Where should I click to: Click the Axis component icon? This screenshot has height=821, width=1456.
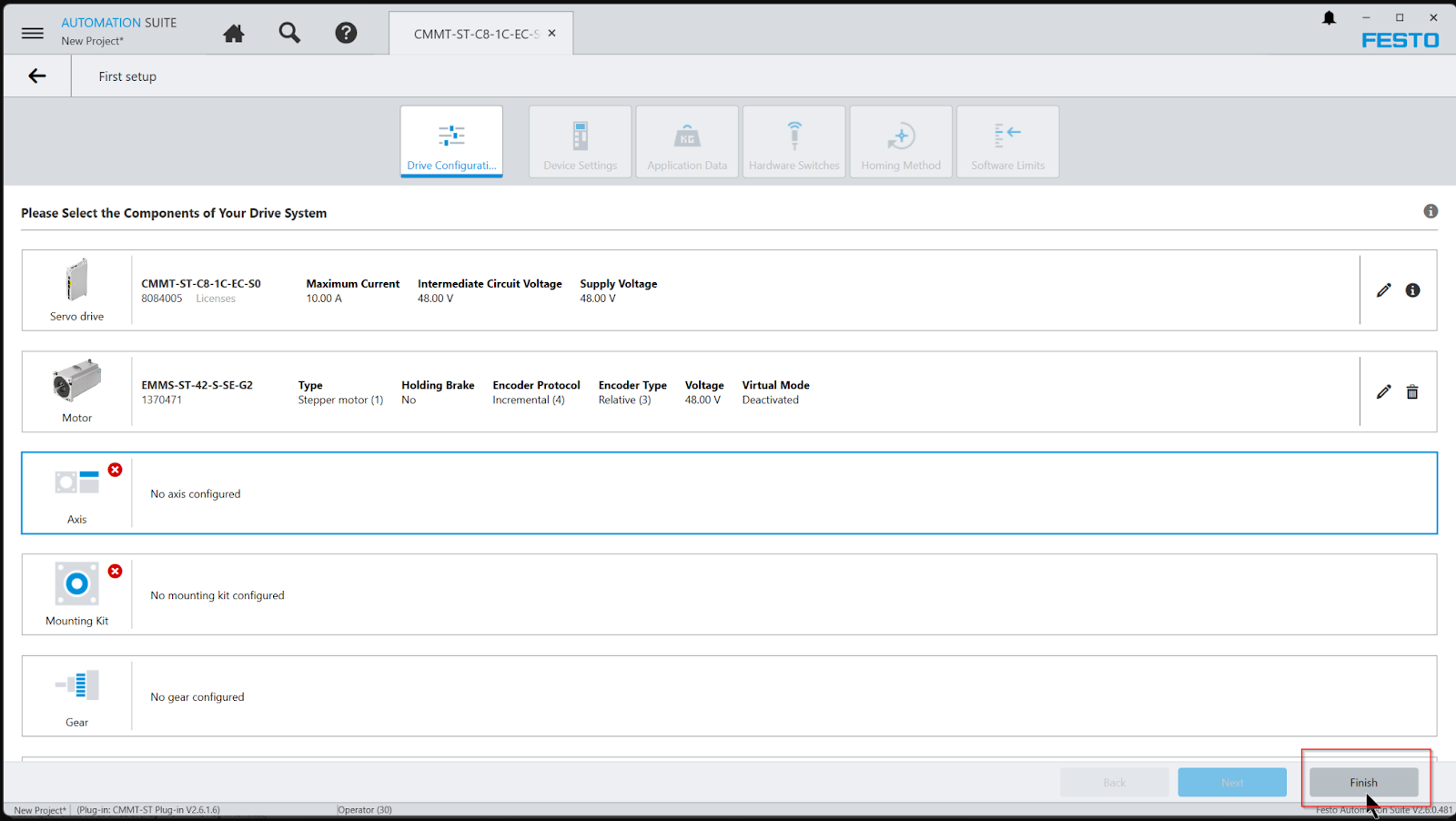click(76, 481)
